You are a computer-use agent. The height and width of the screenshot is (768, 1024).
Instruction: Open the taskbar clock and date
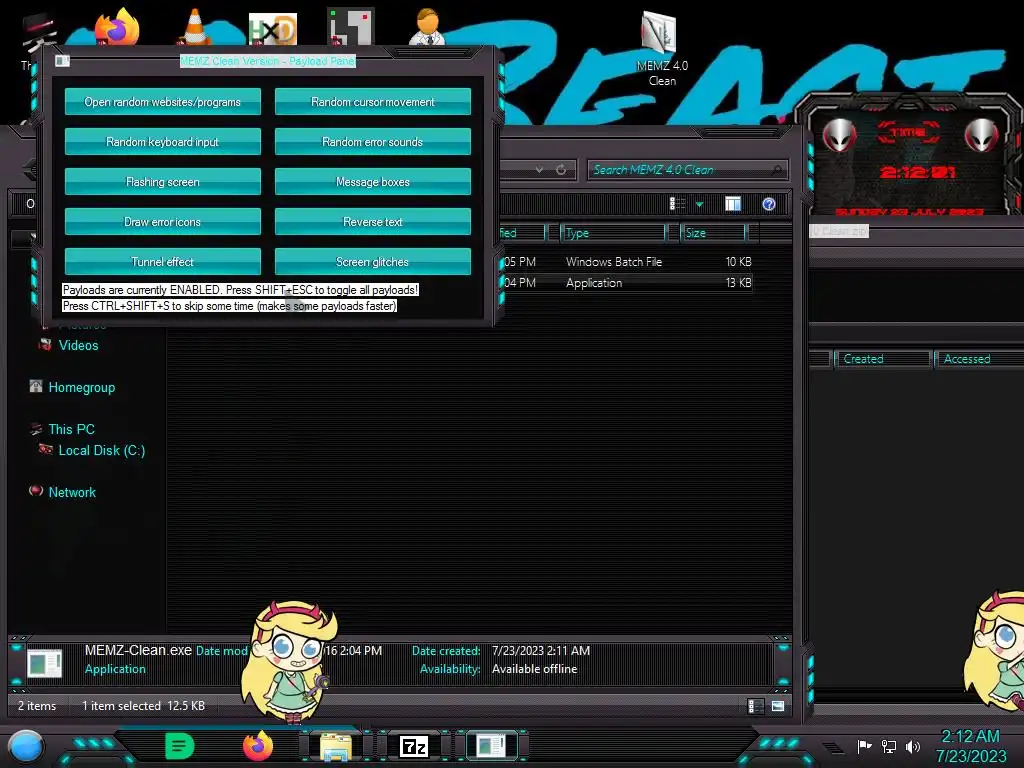[x=971, y=746]
